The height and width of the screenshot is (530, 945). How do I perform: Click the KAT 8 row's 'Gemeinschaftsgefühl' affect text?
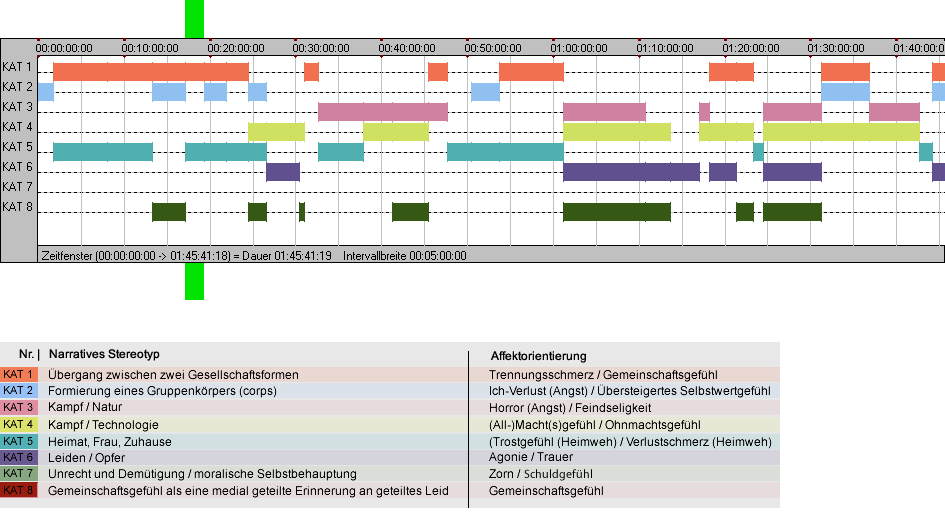pyautogui.click(x=546, y=491)
